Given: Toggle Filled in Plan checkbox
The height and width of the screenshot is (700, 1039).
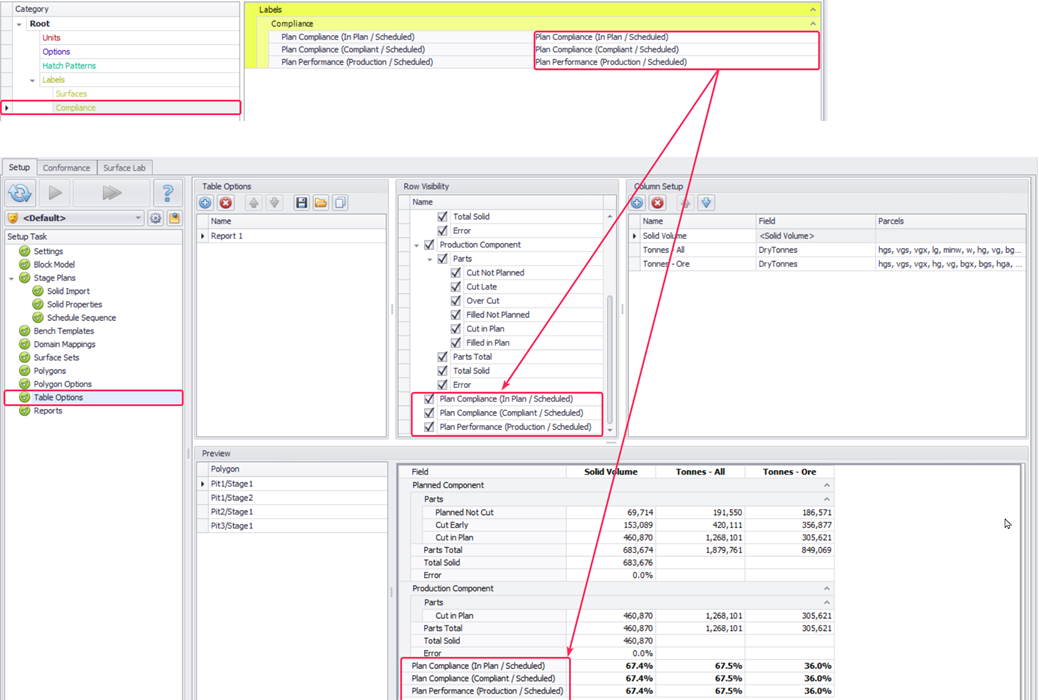Looking at the screenshot, I should click(x=456, y=343).
